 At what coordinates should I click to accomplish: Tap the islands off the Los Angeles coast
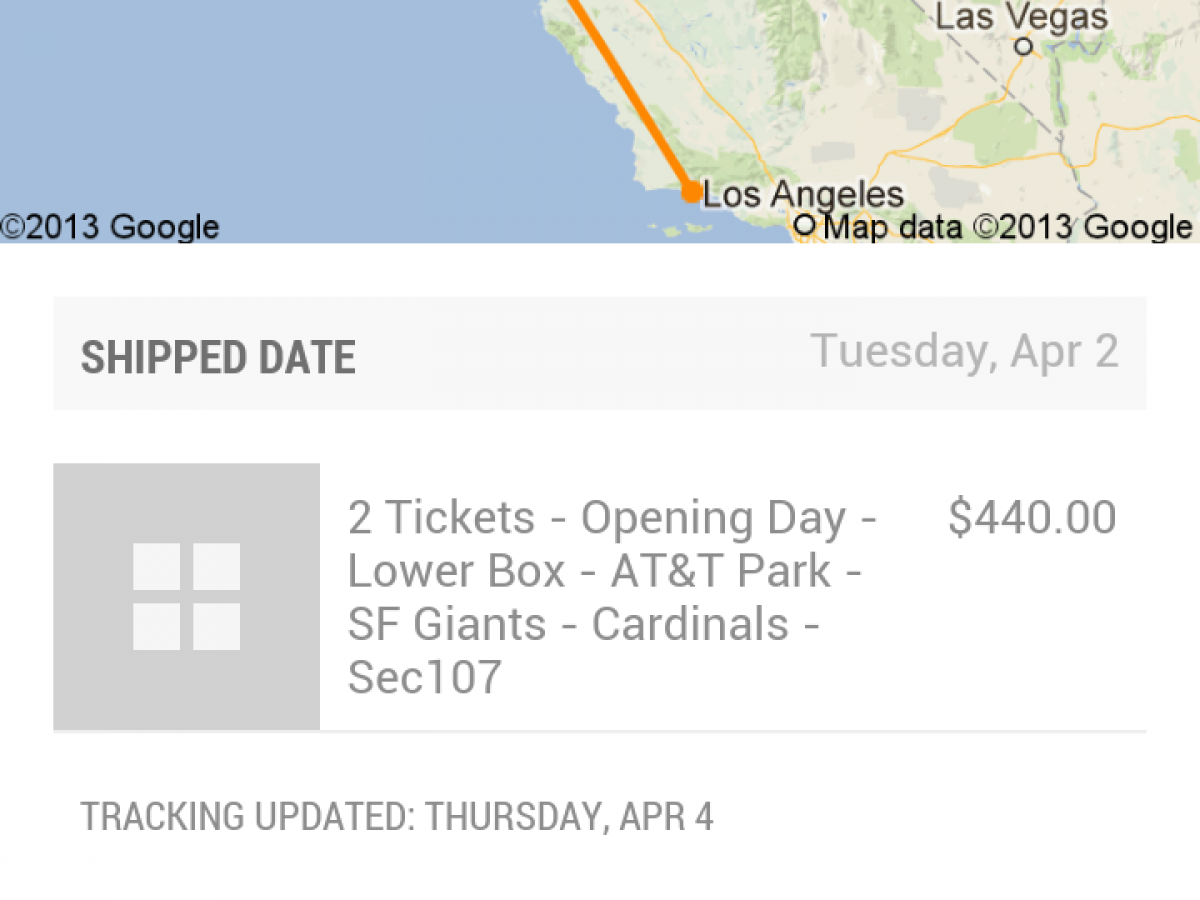[x=682, y=228]
